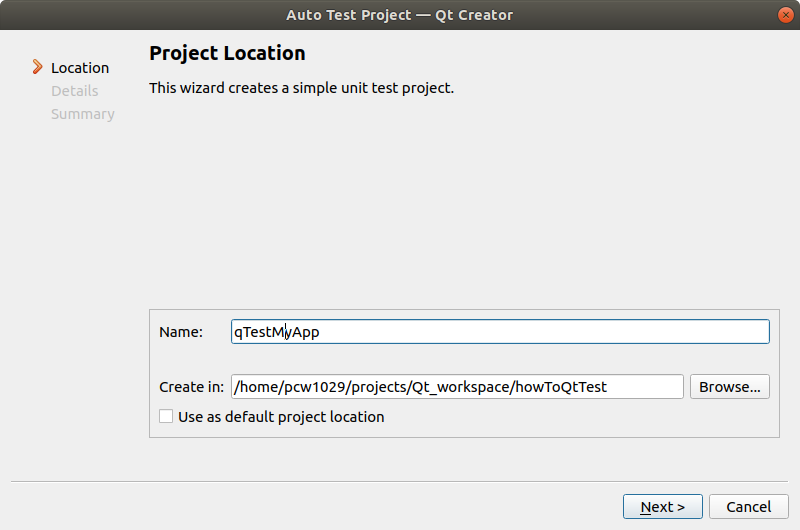800x530 pixels.
Task: Click into the Create in path field
Action: click(x=457, y=387)
